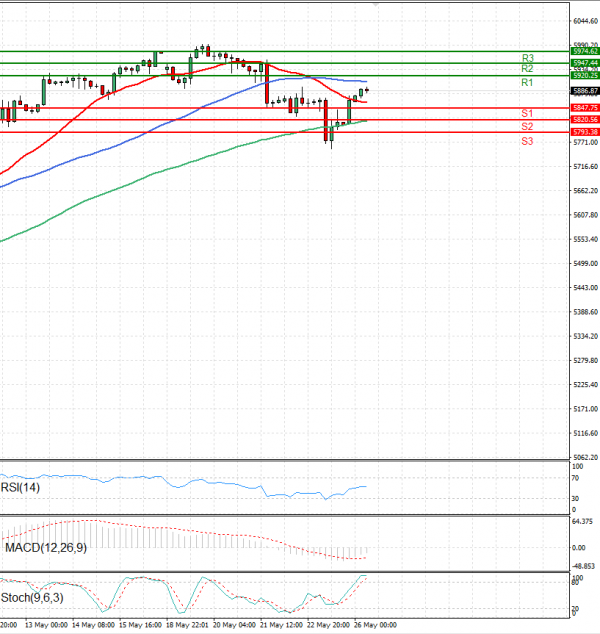Click the 15 May 16:00 time label
600x634 pixels.
click(140, 625)
